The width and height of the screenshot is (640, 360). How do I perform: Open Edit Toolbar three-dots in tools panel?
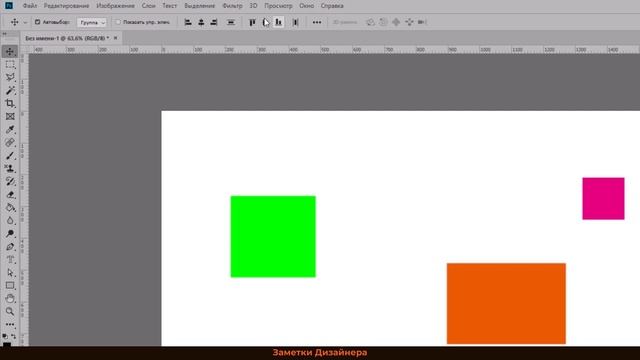tap(10, 324)
